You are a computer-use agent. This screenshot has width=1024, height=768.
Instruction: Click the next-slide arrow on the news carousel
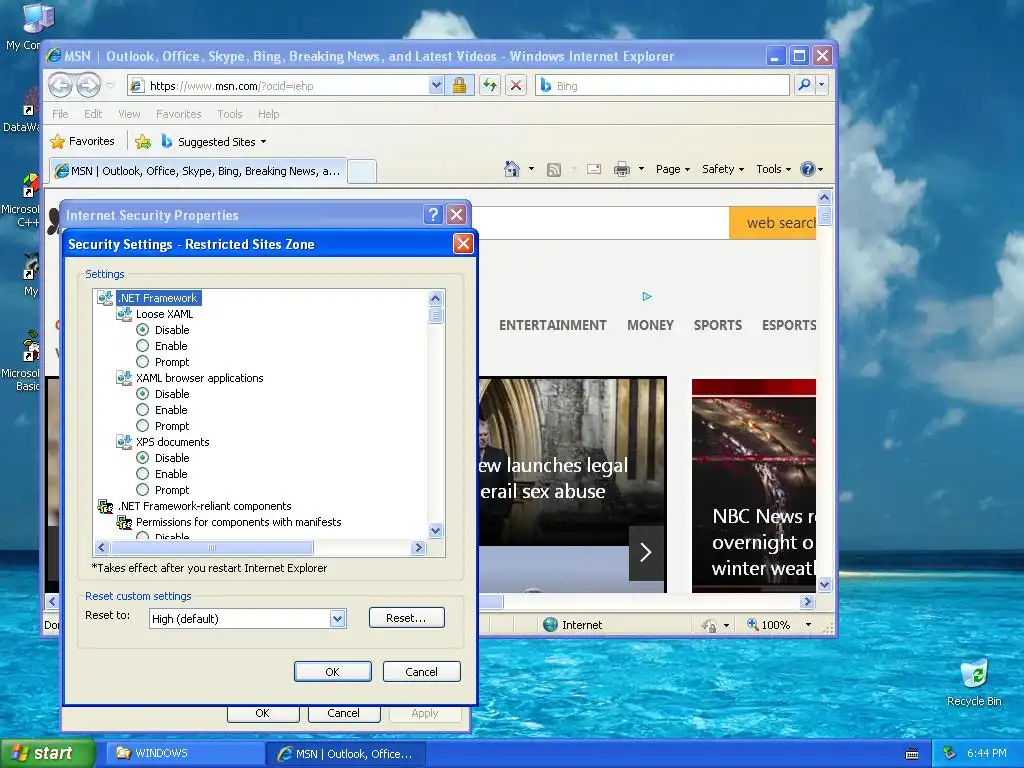click(x=646, y=552)
